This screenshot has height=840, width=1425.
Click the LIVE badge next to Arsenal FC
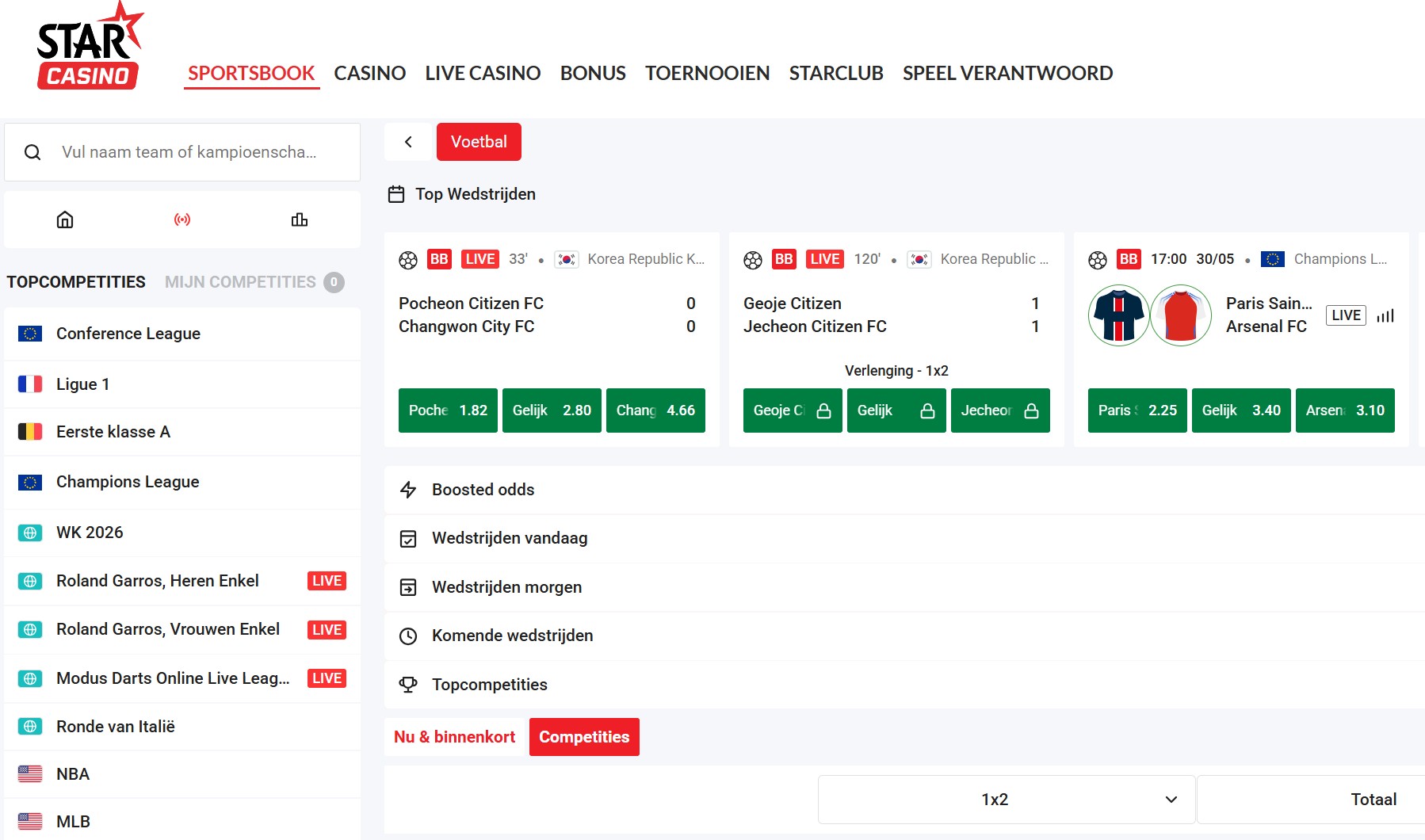point(1346,315)
